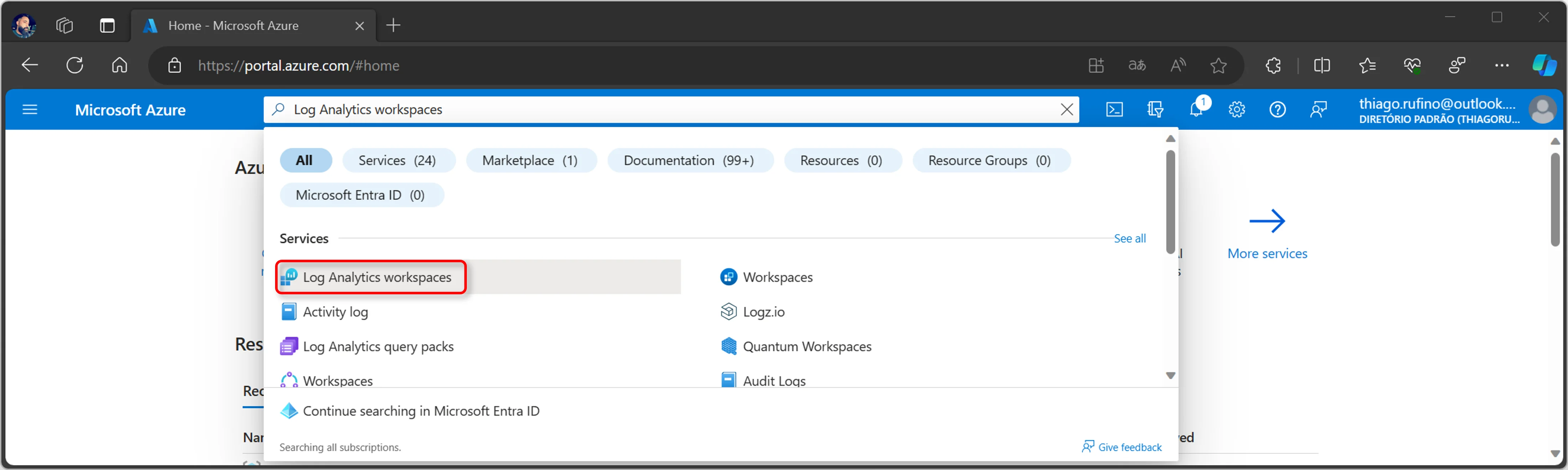This screenshot has width=1568, height=470.
Task: Launch Copilot icon in browser toolbar
Action: 1544,65
